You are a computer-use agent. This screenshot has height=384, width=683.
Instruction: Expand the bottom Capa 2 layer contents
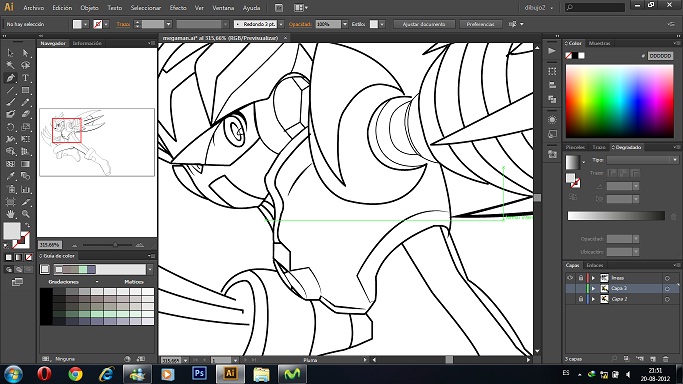593,299
